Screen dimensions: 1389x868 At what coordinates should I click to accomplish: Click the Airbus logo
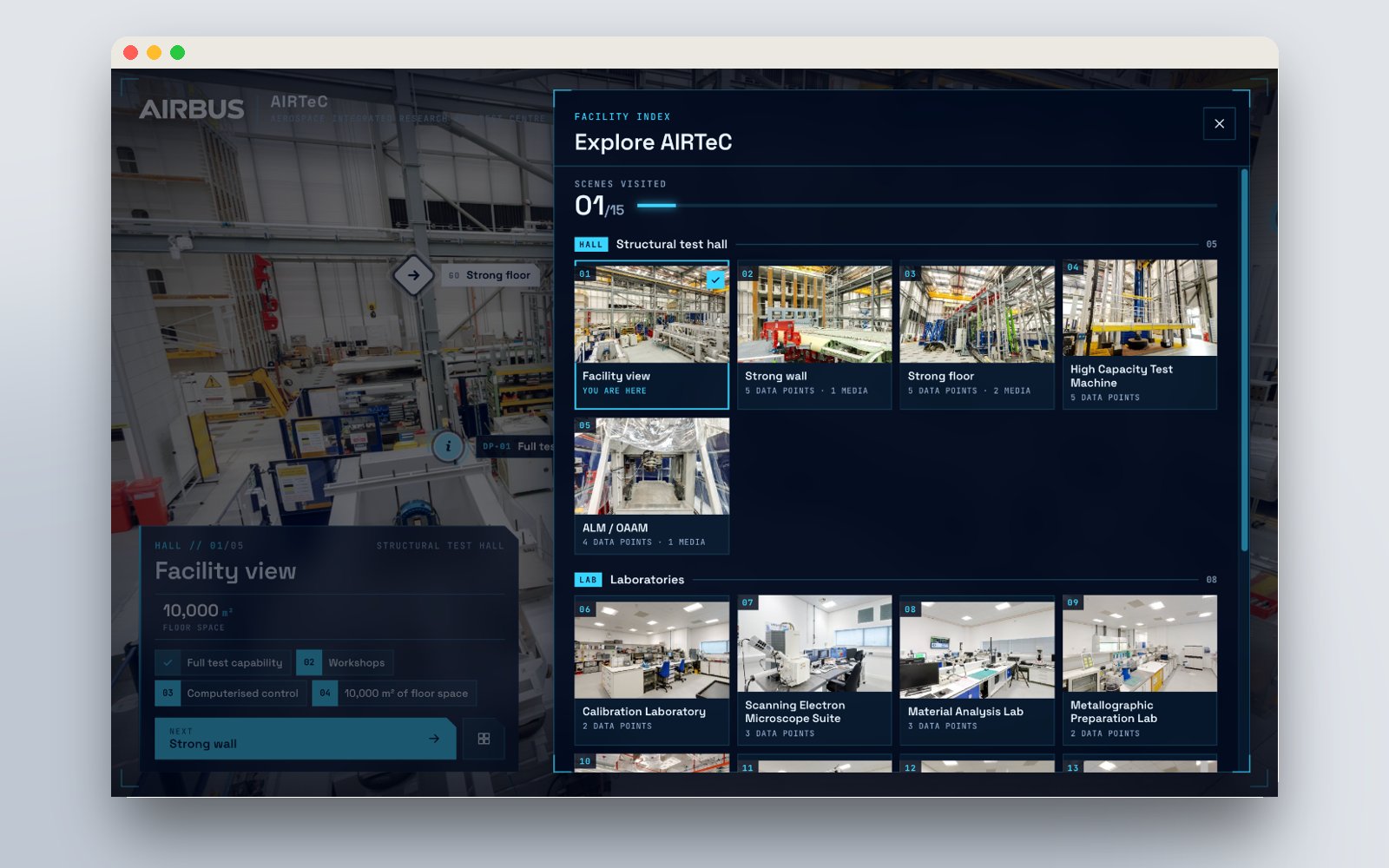pos(192,109)
